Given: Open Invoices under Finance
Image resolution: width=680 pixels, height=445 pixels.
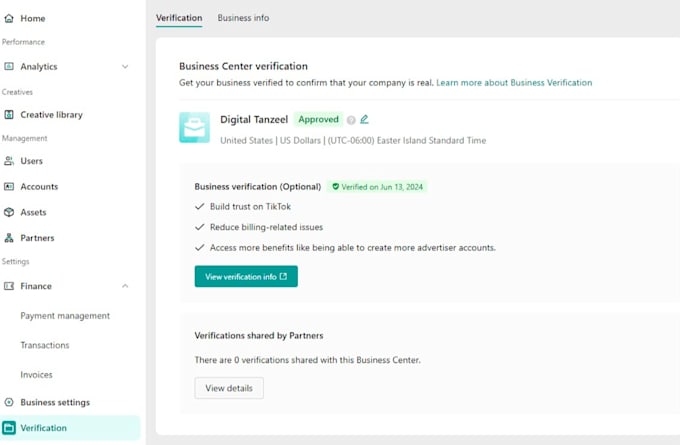Looking at the screenshot, I should 36,375.
